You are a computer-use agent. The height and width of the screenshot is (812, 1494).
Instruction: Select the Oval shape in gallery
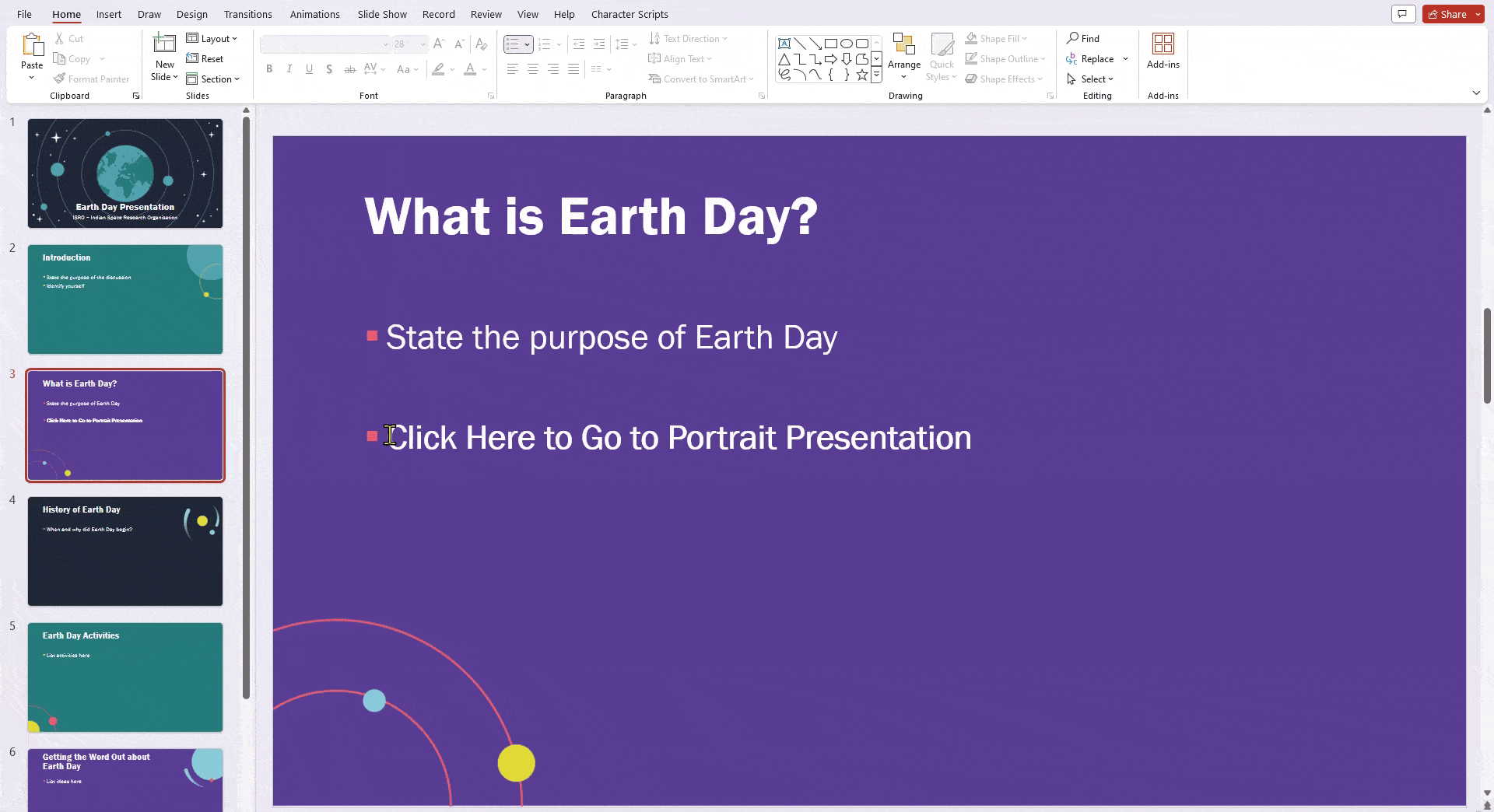pyautogui.click(x=846, y=44)
